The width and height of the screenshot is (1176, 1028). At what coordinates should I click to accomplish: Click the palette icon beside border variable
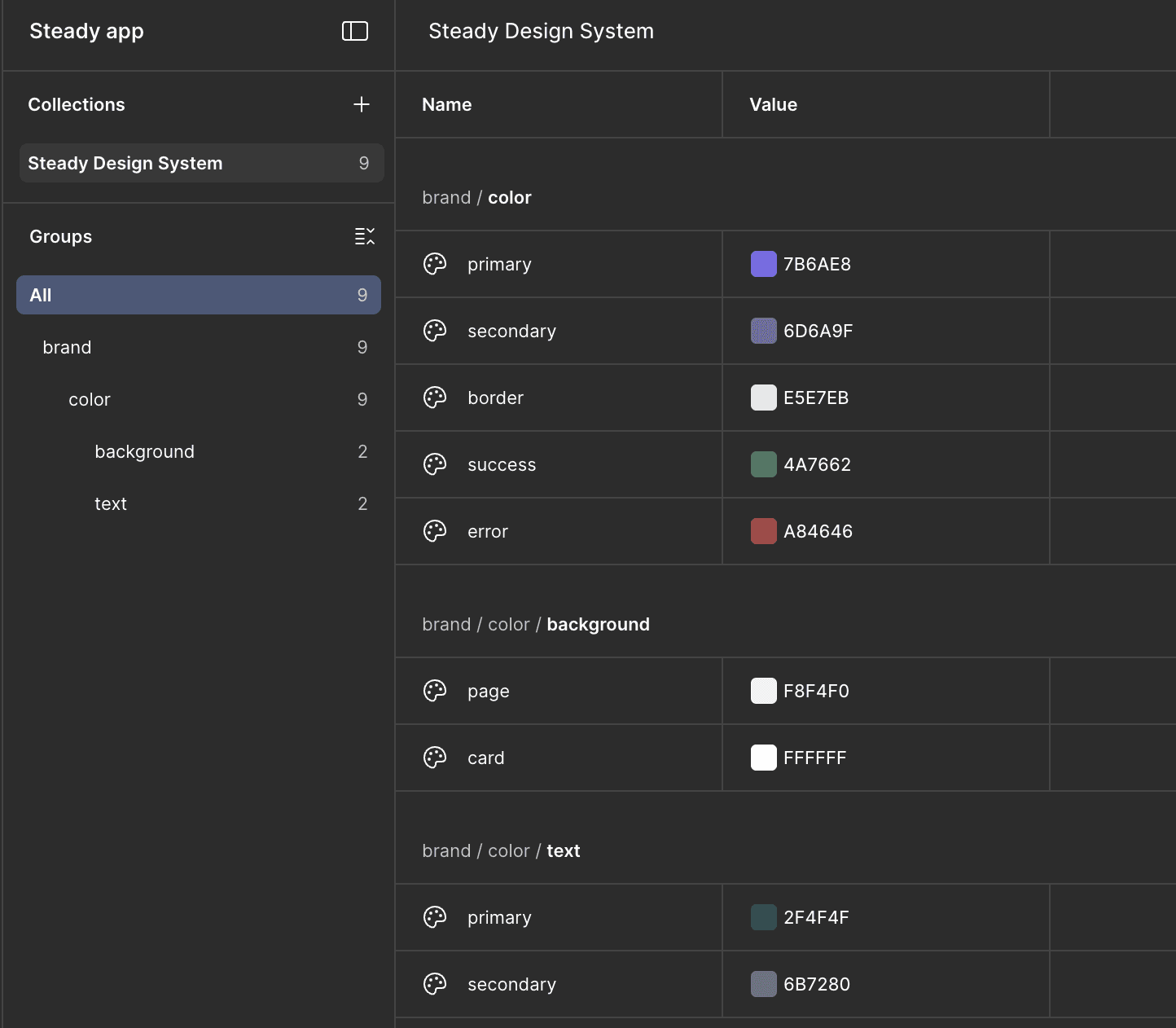click(x=435, y=398)
